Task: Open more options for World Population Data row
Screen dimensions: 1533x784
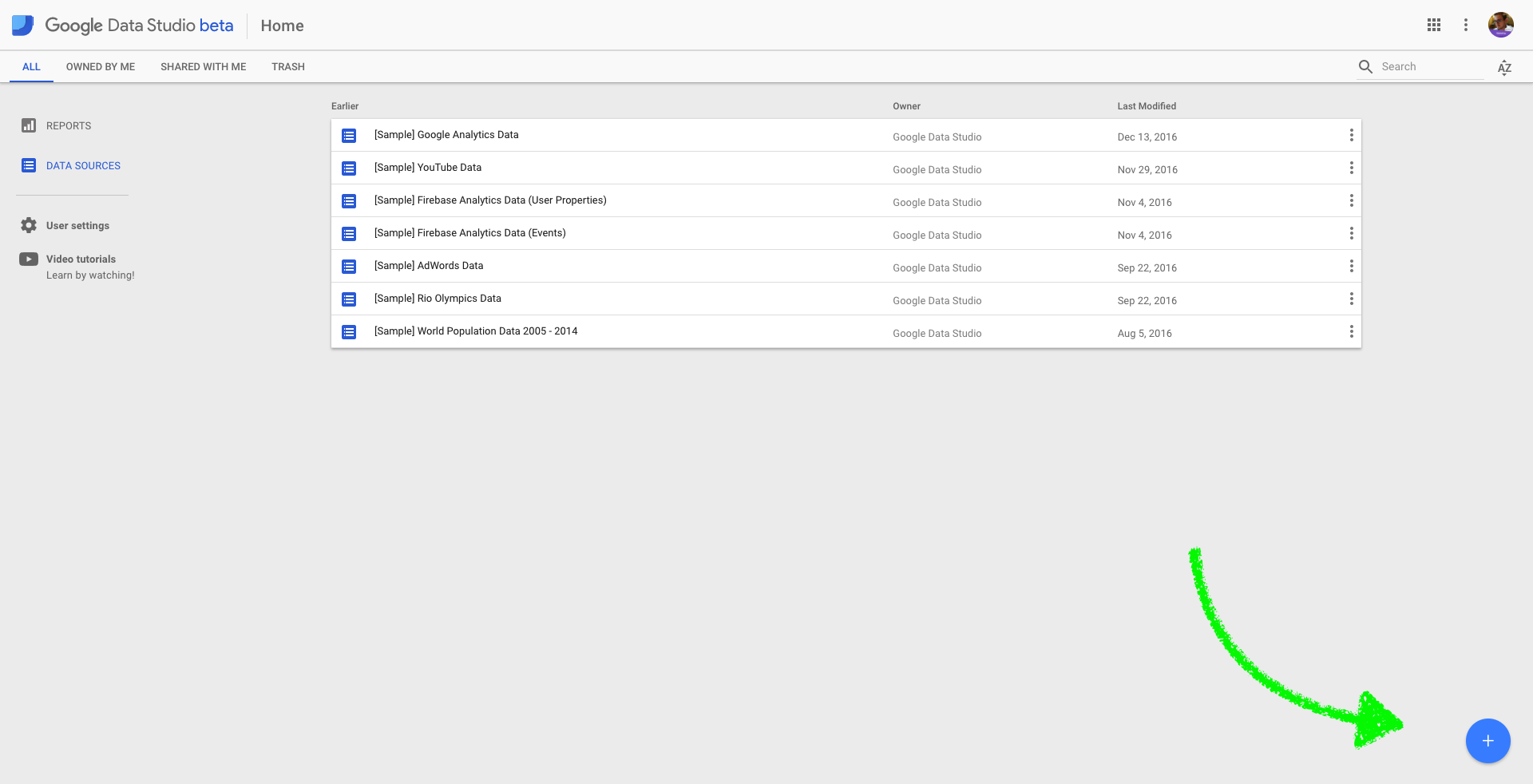Action: click(1351, 331)
